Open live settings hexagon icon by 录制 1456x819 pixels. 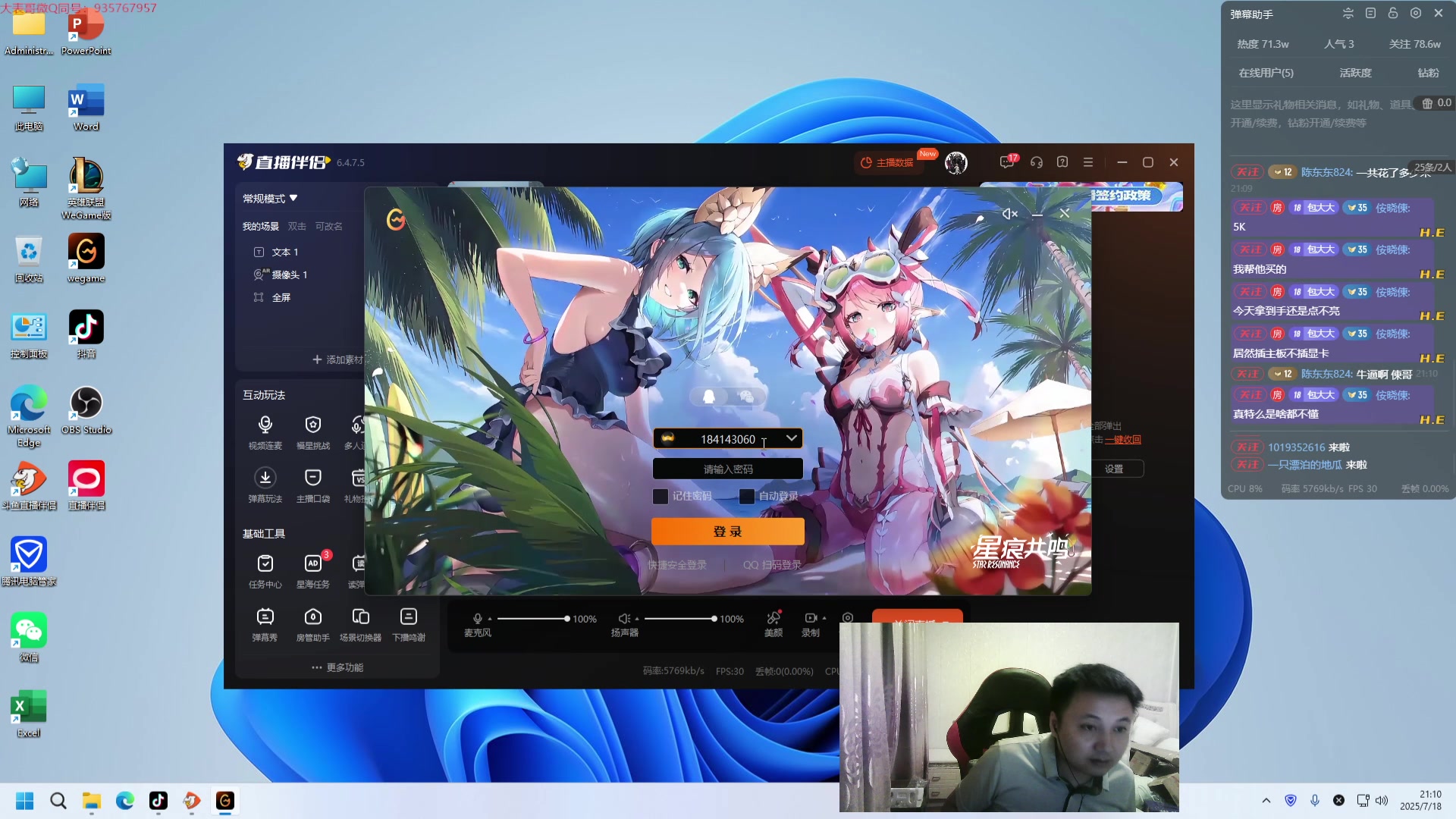(x=848, y=618)
